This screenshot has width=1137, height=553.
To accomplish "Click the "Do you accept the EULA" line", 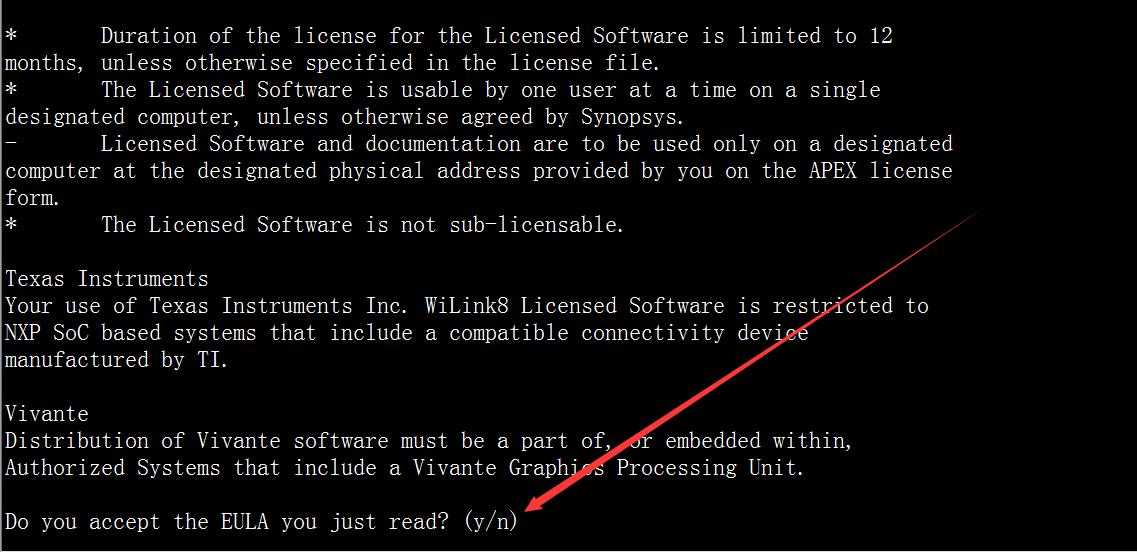I will point(262,521).
